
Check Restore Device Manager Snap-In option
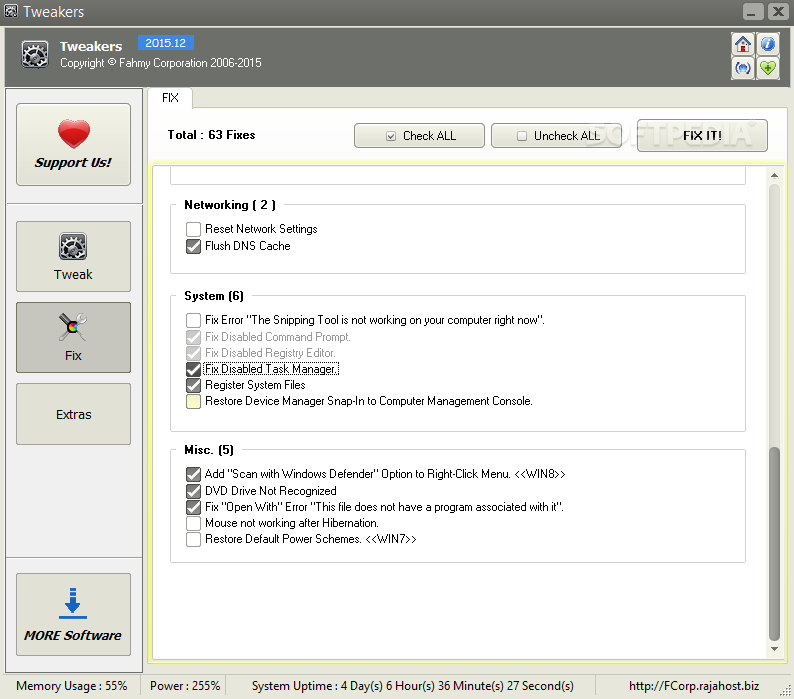click(x=193, y=401)
